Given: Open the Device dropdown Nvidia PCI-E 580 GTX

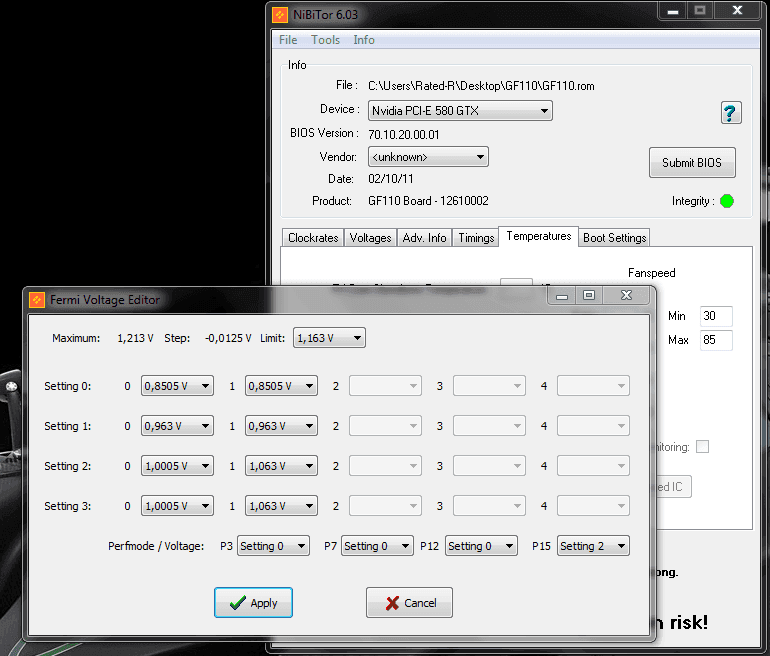Looking at the screenshot, I should click(x=460, y=110).
